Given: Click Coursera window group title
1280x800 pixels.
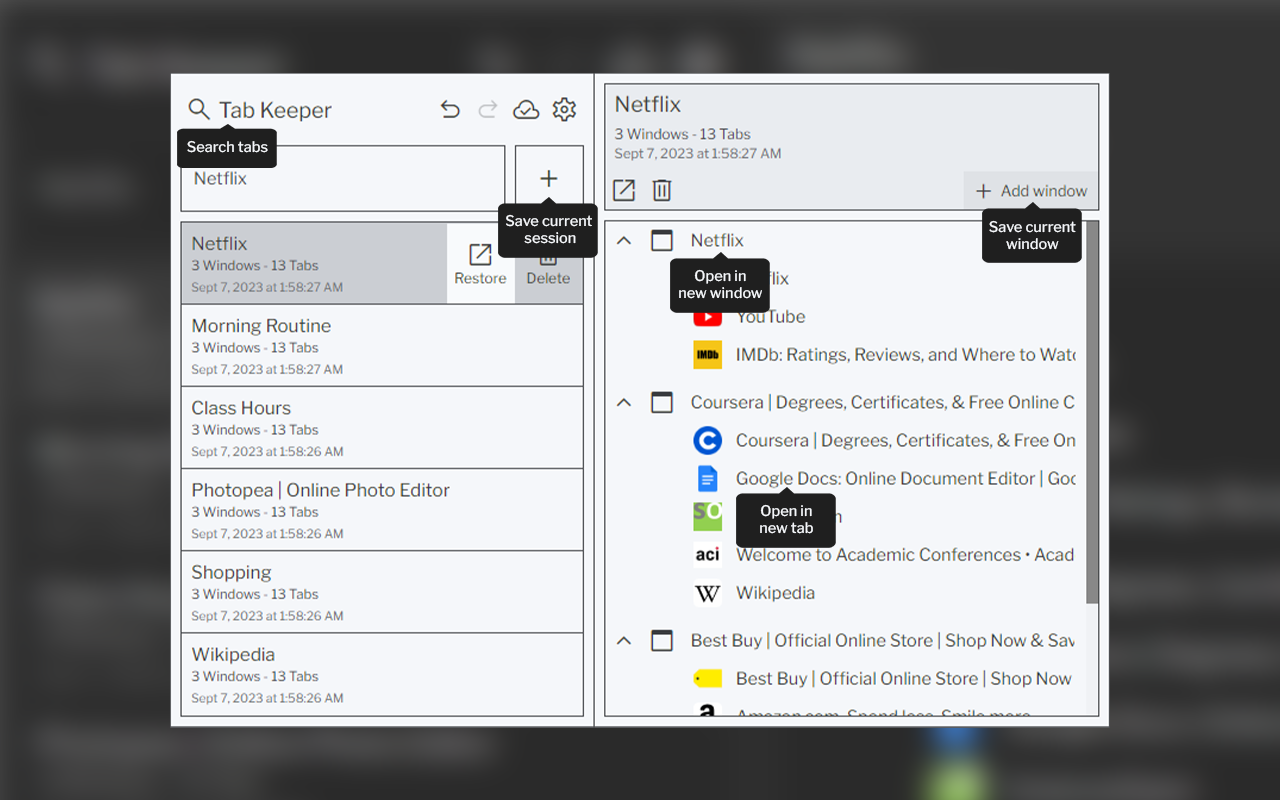Looking at the screenshot, I should (x=883, y=402).
